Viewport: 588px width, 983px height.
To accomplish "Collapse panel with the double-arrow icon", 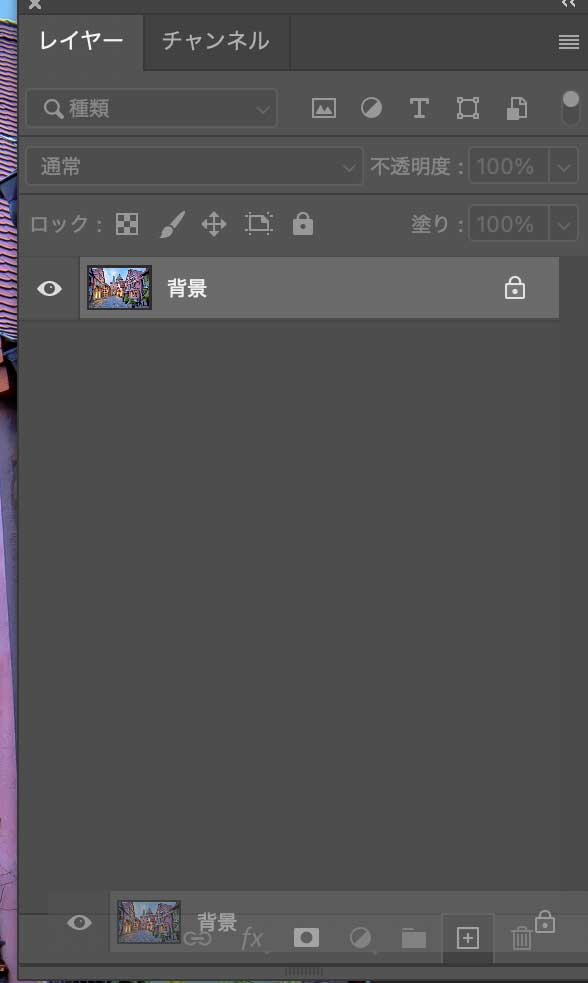I will pos(569,4).
